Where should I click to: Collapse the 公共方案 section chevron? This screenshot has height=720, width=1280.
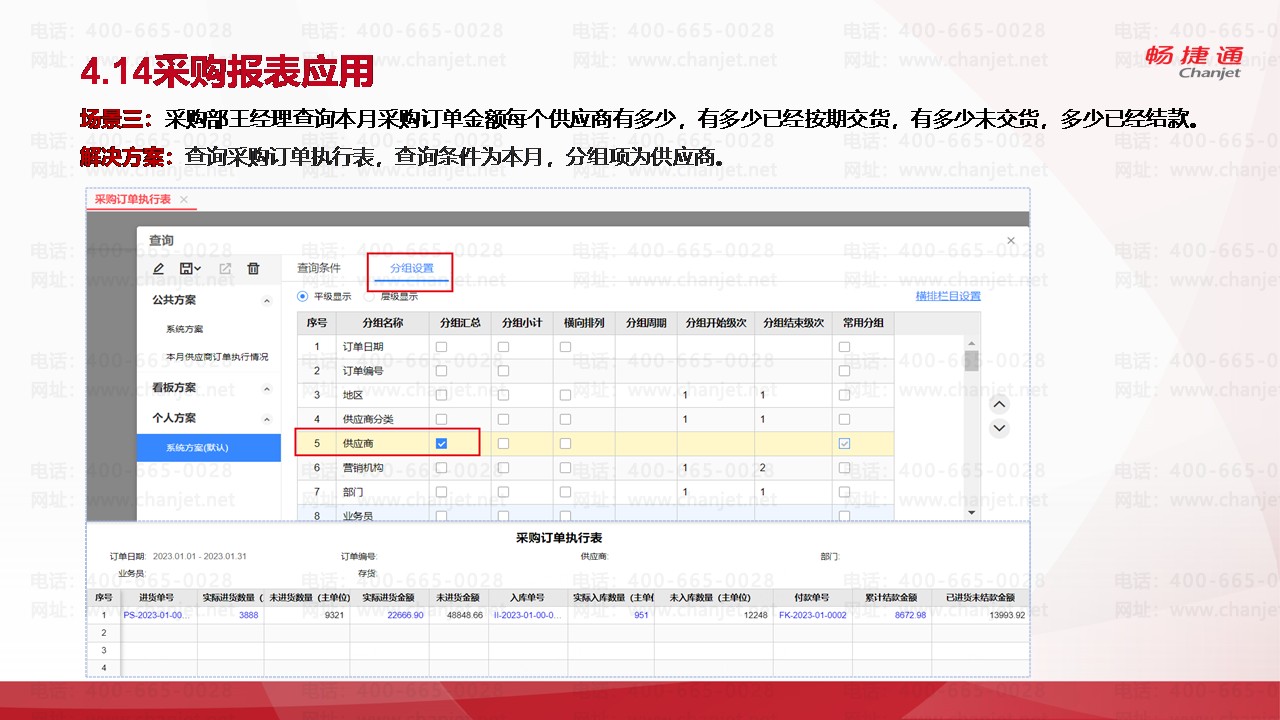(x=267, y=300)
